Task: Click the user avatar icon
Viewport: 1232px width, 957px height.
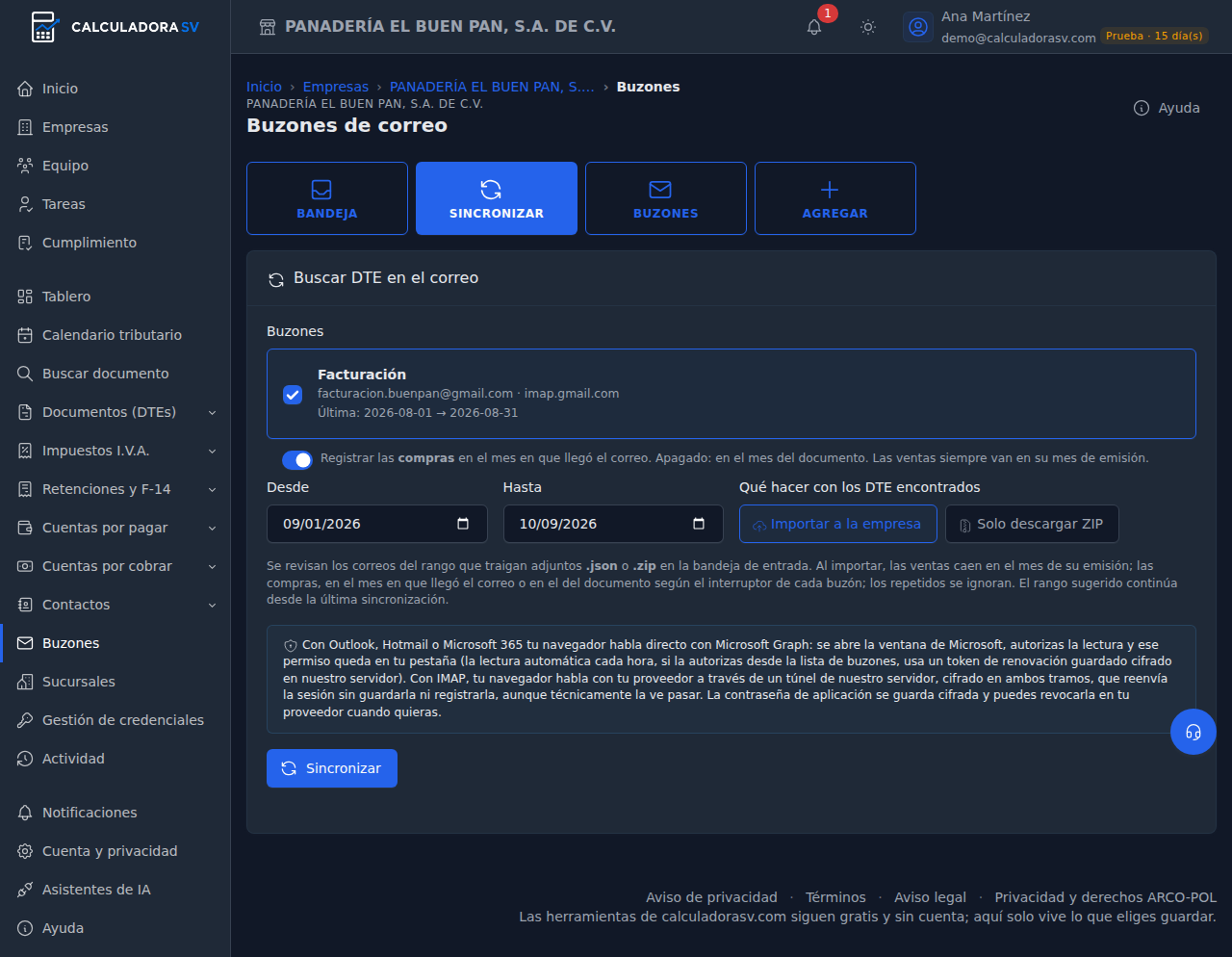Action: coord(918,27)
